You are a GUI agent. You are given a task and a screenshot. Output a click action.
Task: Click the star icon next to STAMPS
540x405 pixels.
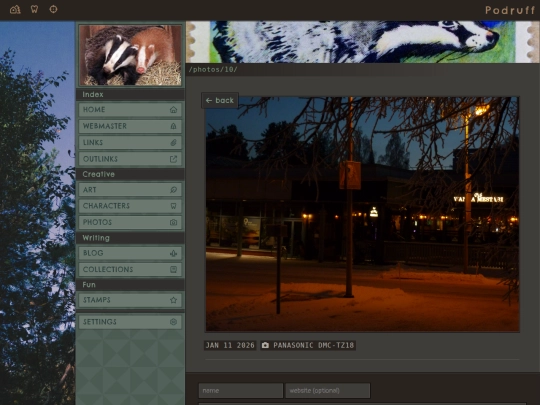[173, 300]
